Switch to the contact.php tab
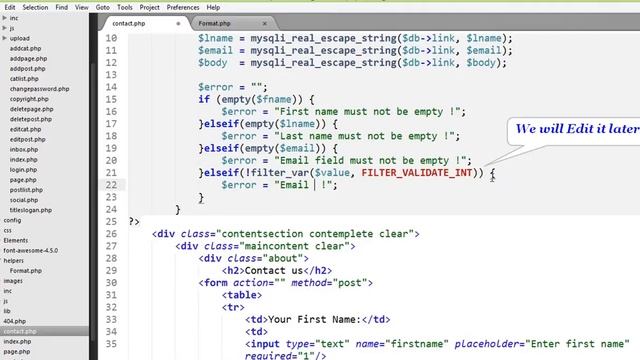The image size is (640, 360). [x=129, y=23]
